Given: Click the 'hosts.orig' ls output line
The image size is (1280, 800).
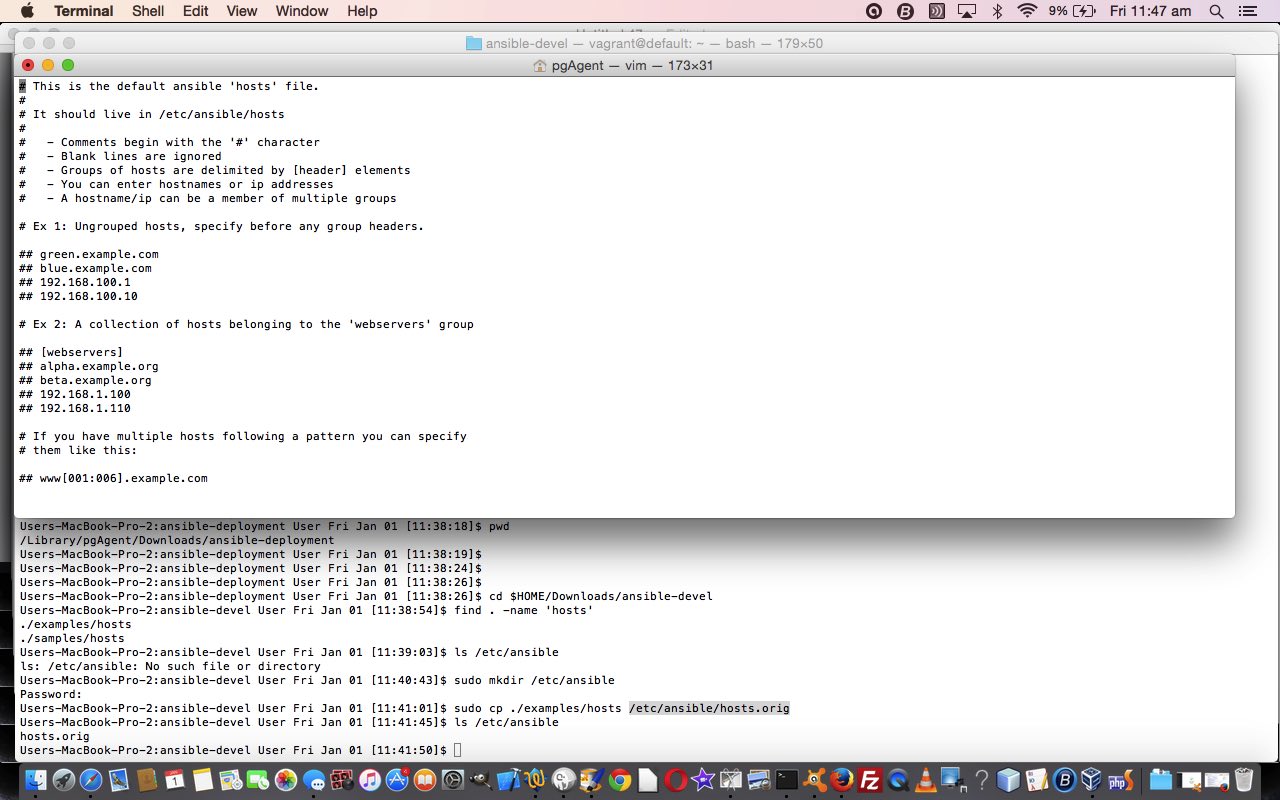Looking at the screenshot, I should pyautogui.click(x=54, y=736).
